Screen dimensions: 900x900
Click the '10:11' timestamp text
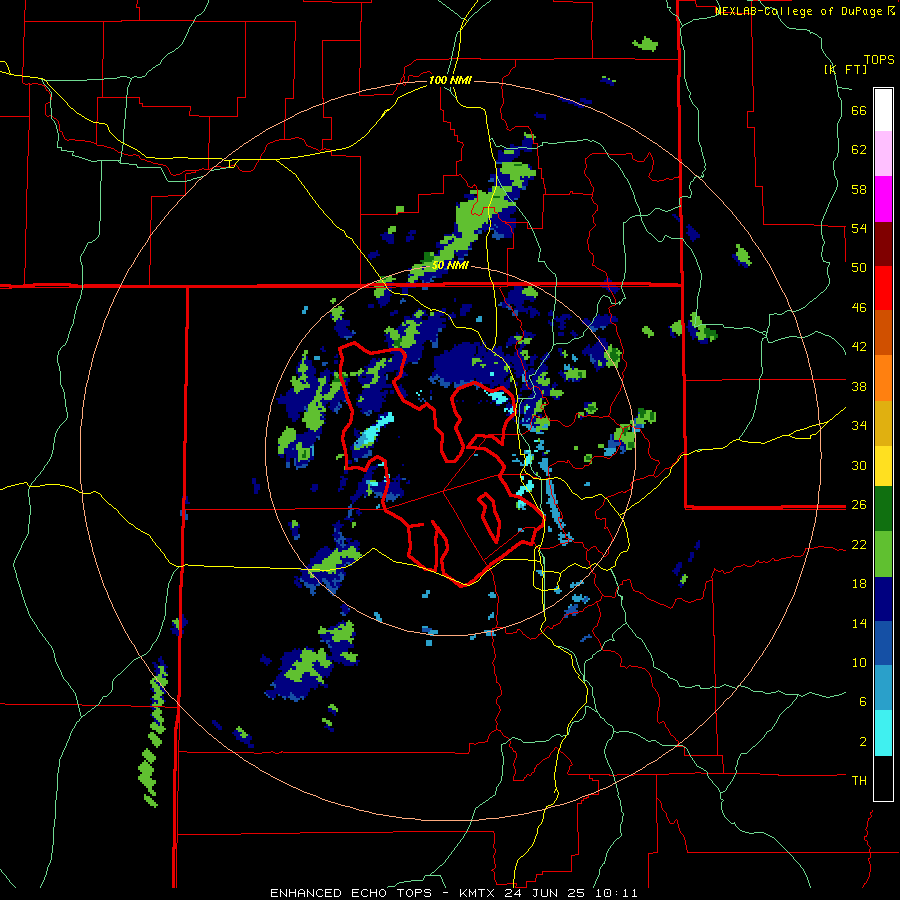616,893
